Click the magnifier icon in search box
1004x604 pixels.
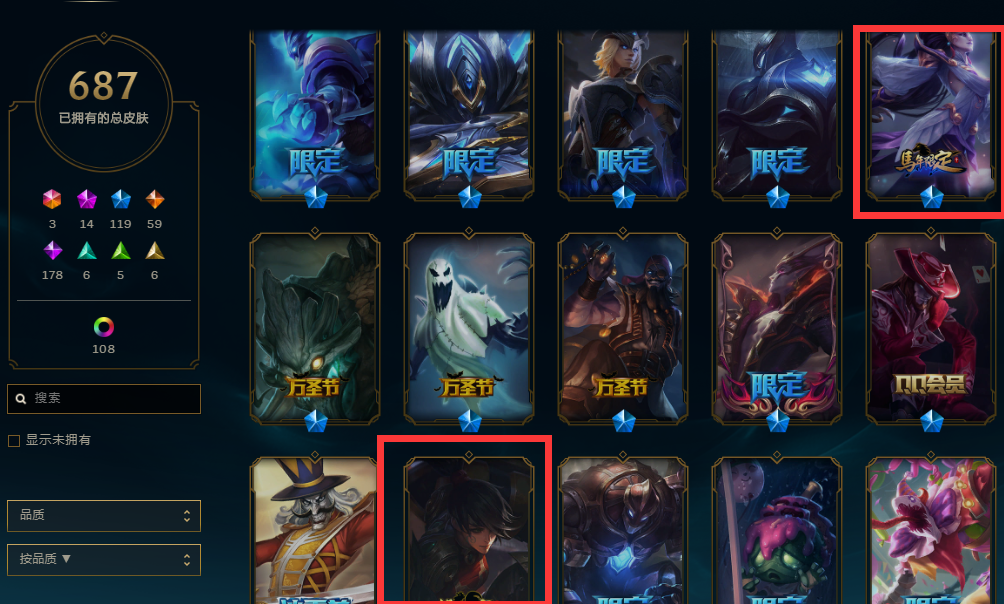[x=21, y=398]
